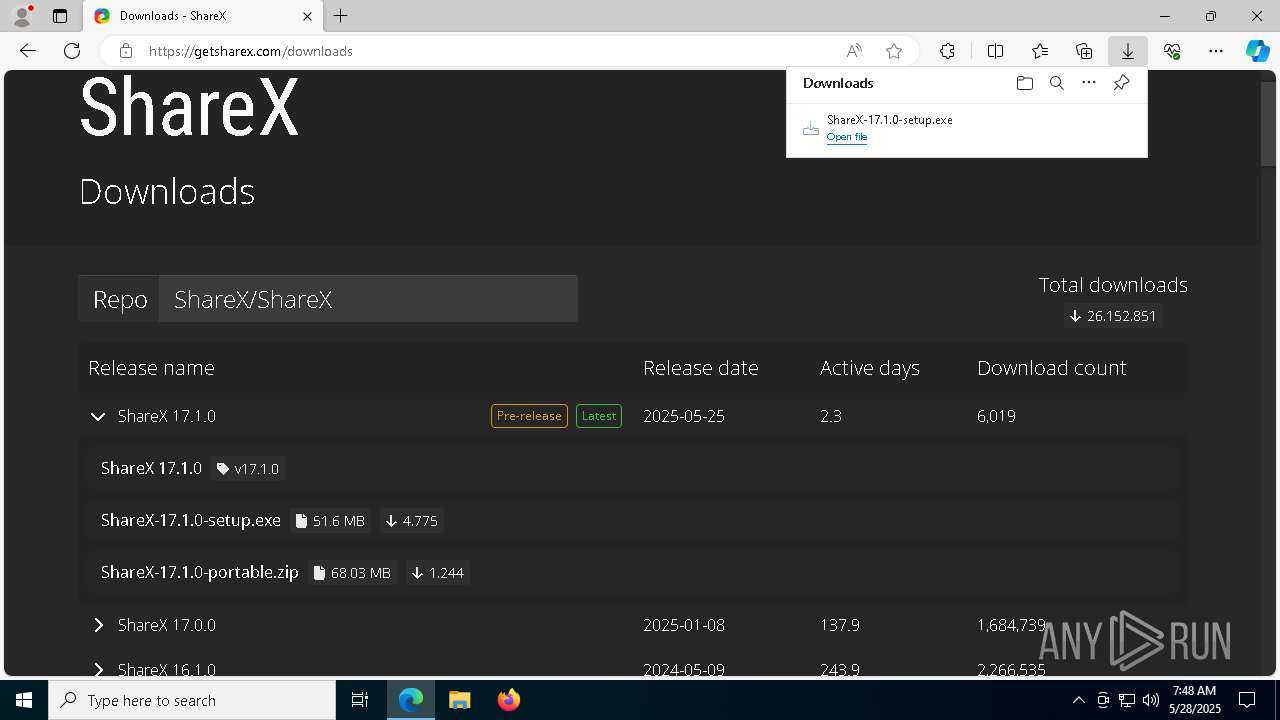1280x720 pixels.
Task: Click the 51.6 MB file size badge
Action: (x=330, y=521)
